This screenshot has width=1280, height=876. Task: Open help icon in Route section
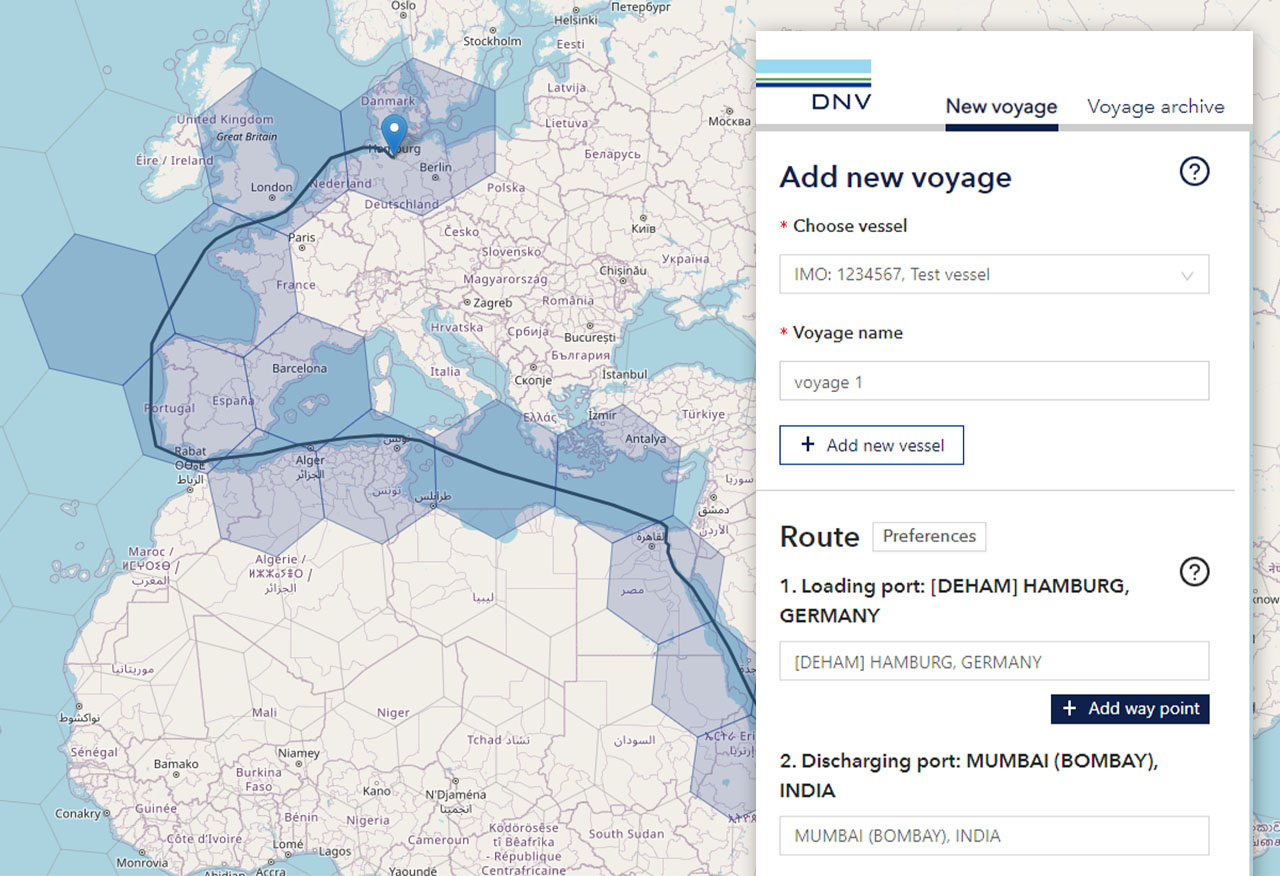[x=1194, y=571]
